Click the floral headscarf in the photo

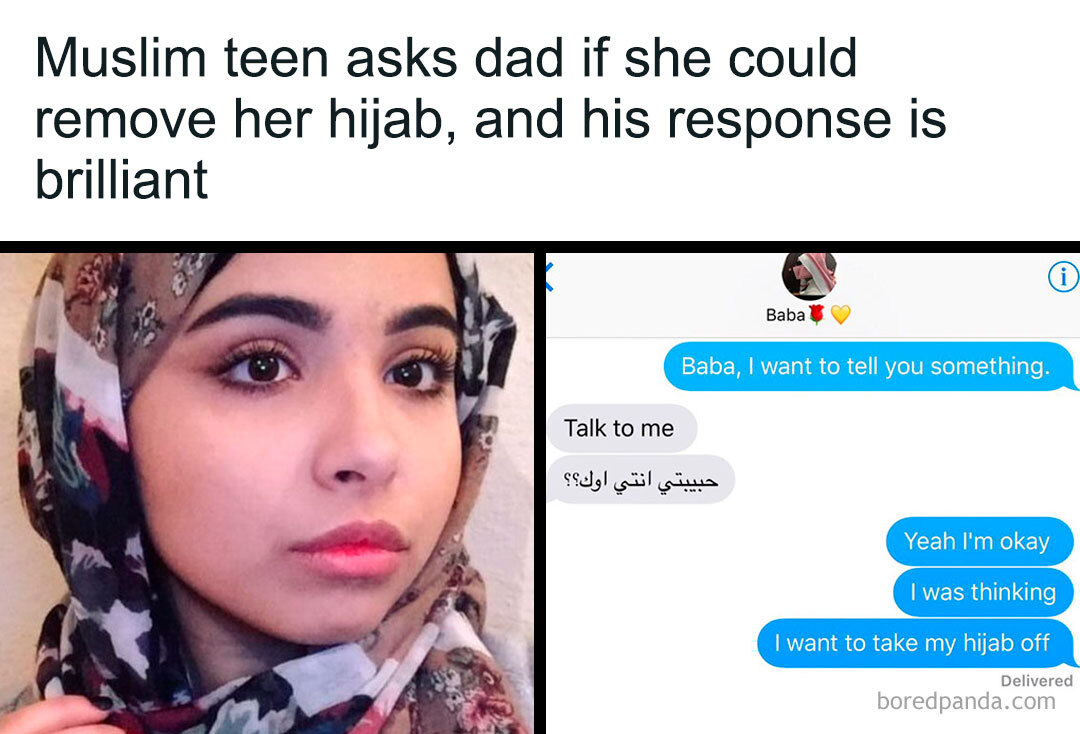tap(83, 482)
